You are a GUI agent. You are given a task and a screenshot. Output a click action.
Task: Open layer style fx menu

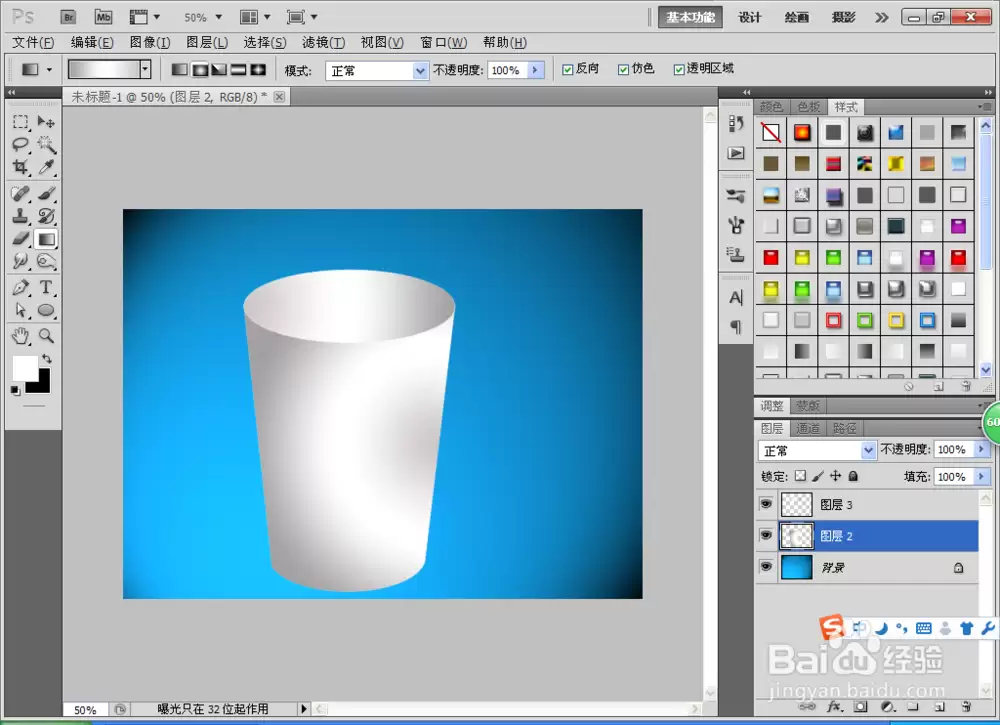coord(834,707)
